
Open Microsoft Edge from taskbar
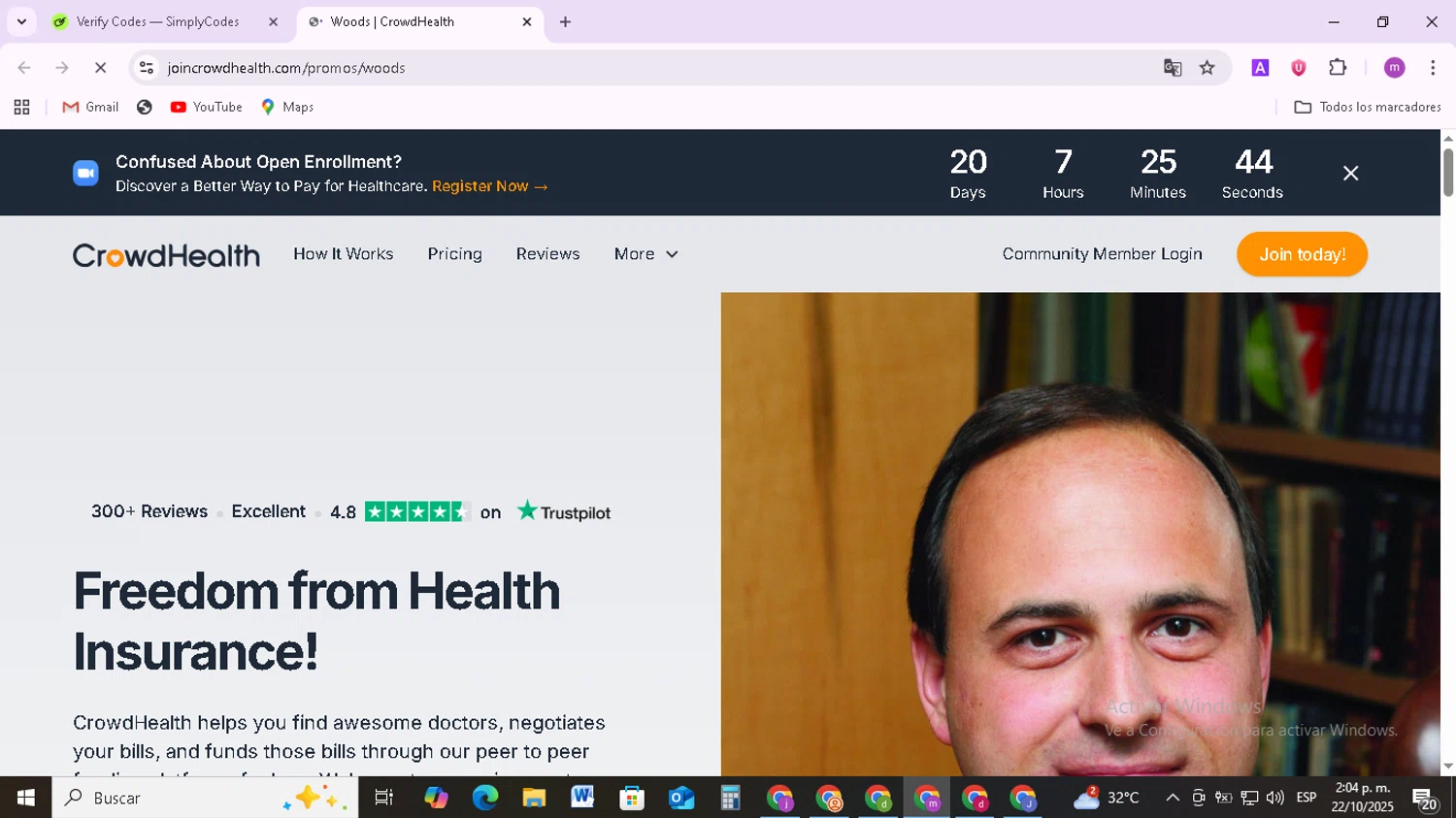click(484, 798)
